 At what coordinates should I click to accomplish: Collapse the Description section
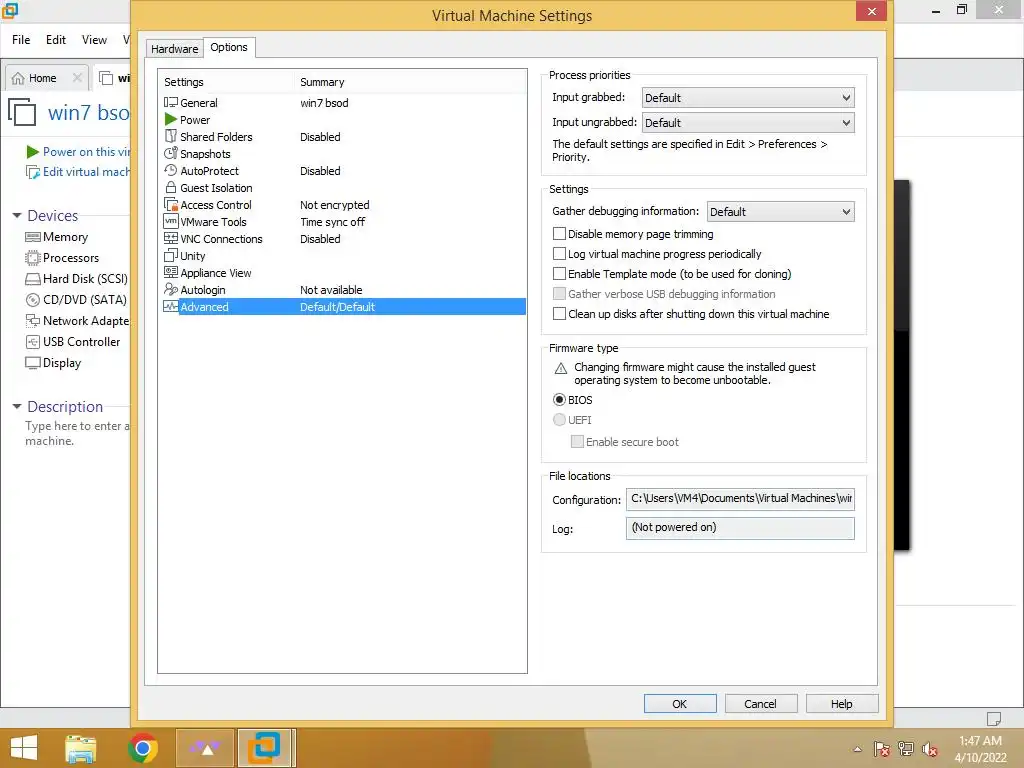click(x=17, y=406)
